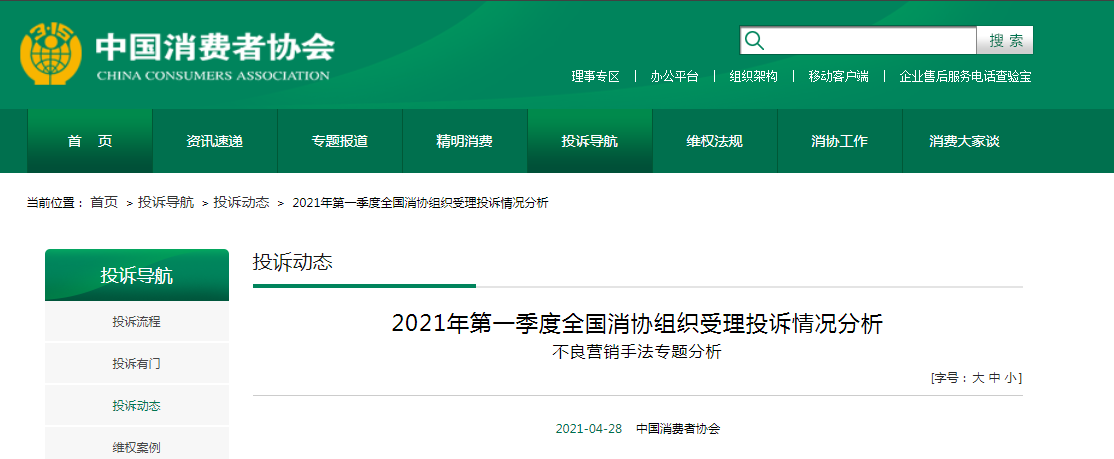The height and width of the screenshot is (459, 1114).
Task: Click subtitle 不良营销手法专题分析
Action: click(637, 352)
